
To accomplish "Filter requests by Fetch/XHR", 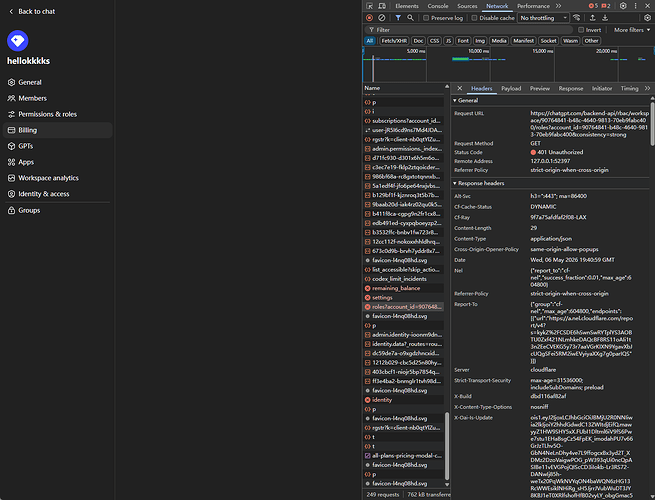I will (394, 41).
